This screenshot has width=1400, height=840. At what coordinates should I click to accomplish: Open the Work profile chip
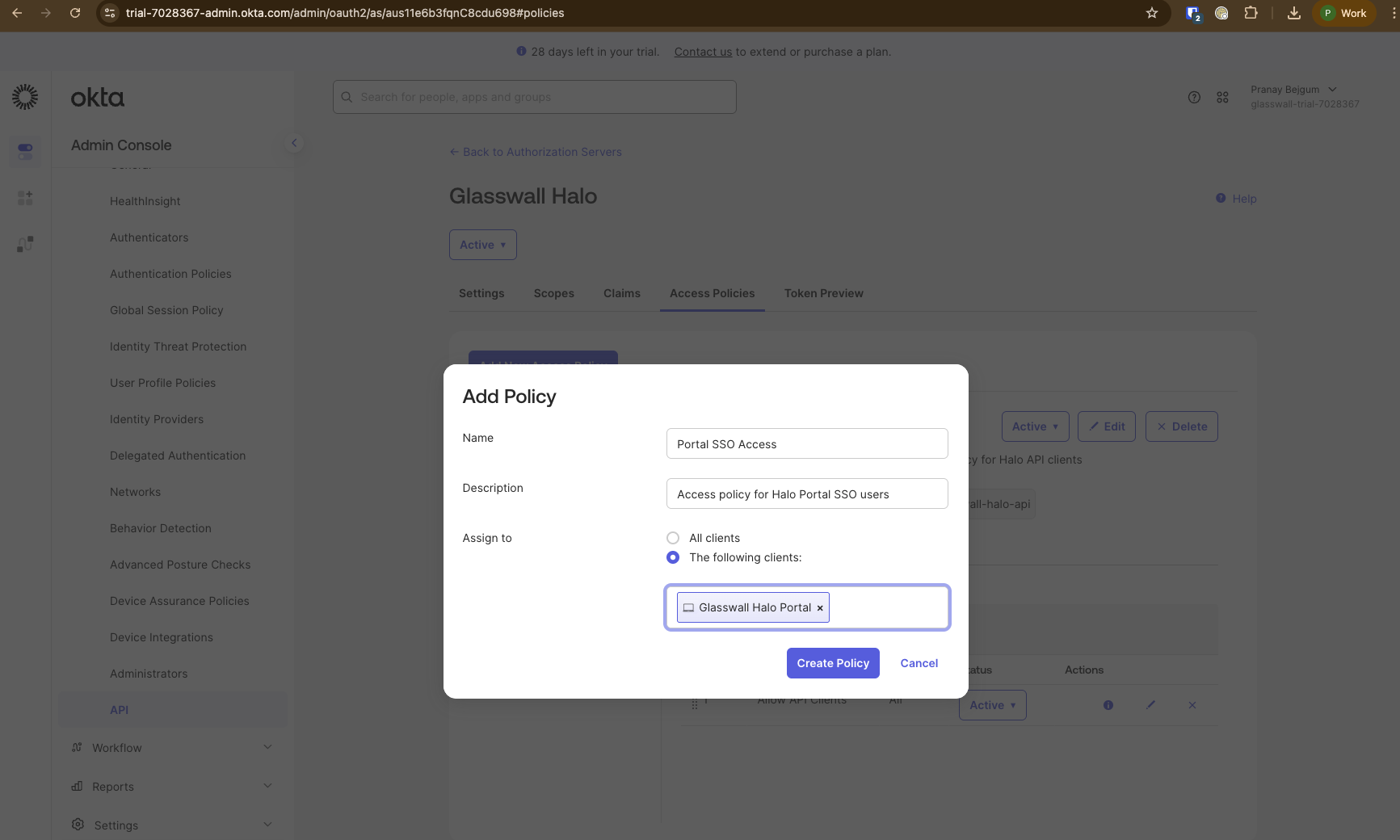[x=1344, y=13]
